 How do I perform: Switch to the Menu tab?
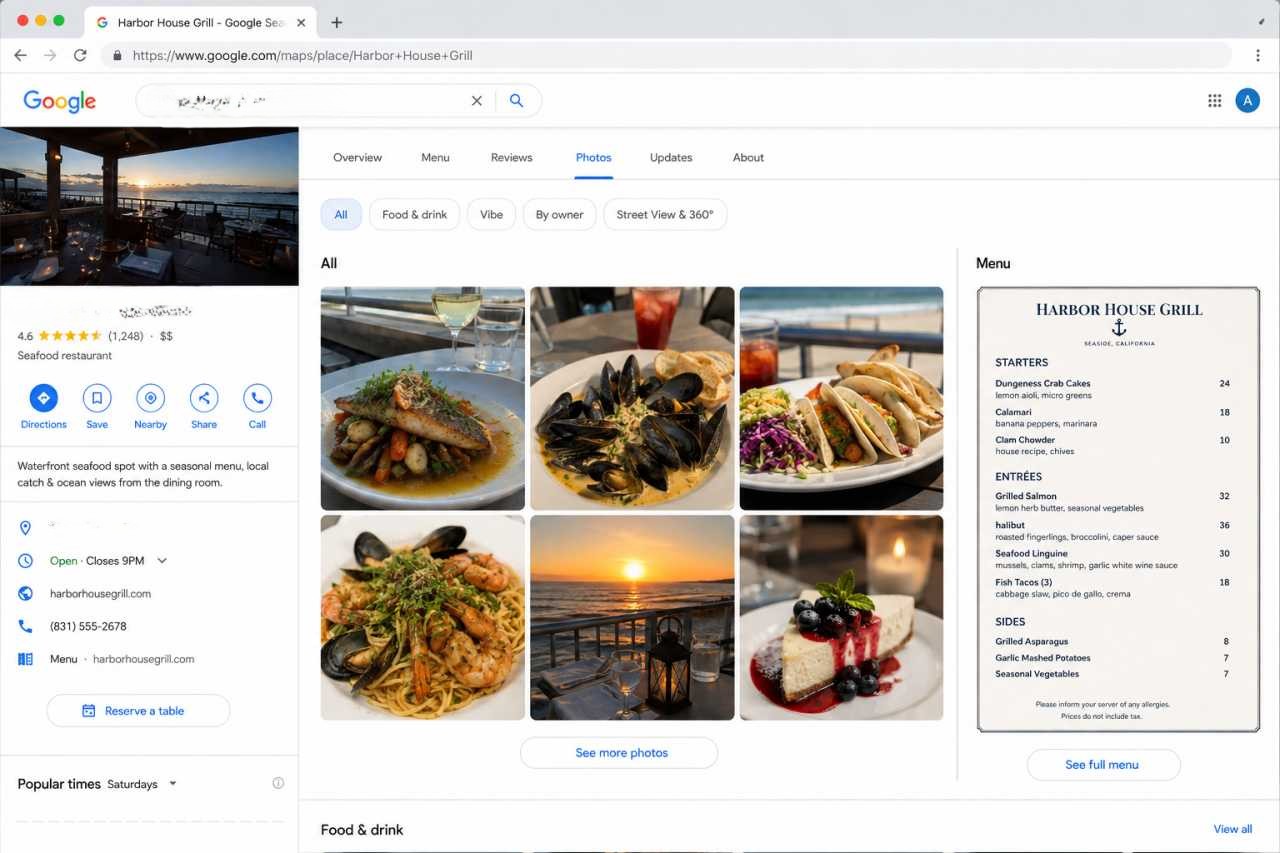click(x=435, y=157)
